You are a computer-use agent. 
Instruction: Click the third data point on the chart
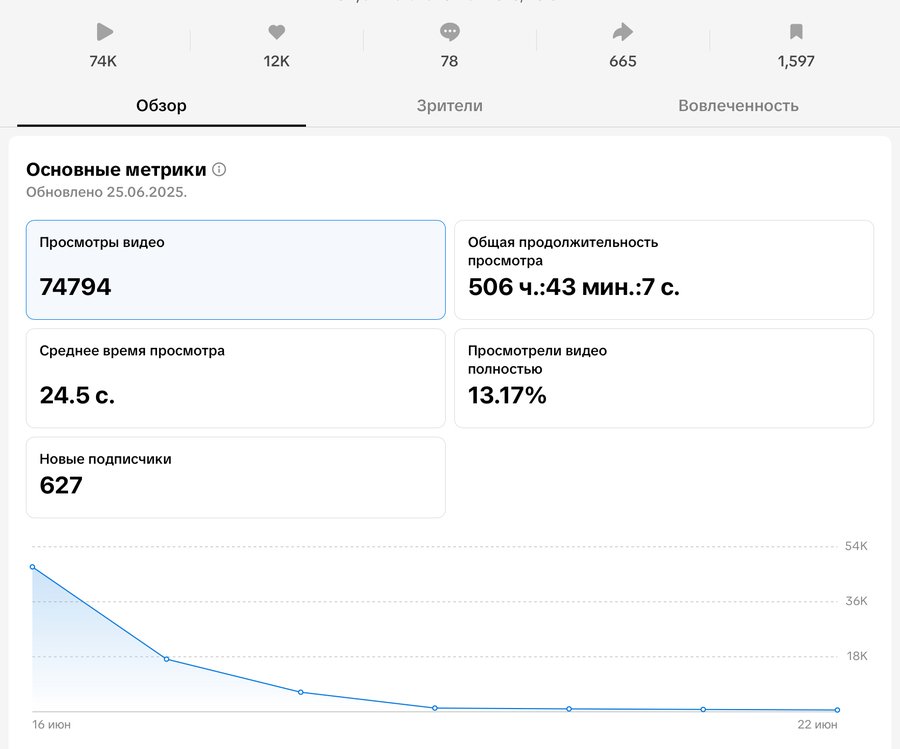(301, 692)
